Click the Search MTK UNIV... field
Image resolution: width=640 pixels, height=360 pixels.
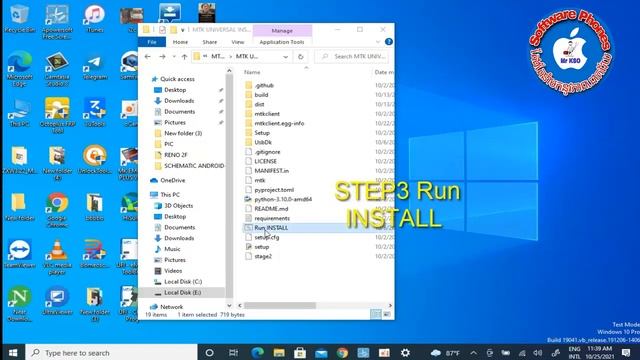point(352,56)
